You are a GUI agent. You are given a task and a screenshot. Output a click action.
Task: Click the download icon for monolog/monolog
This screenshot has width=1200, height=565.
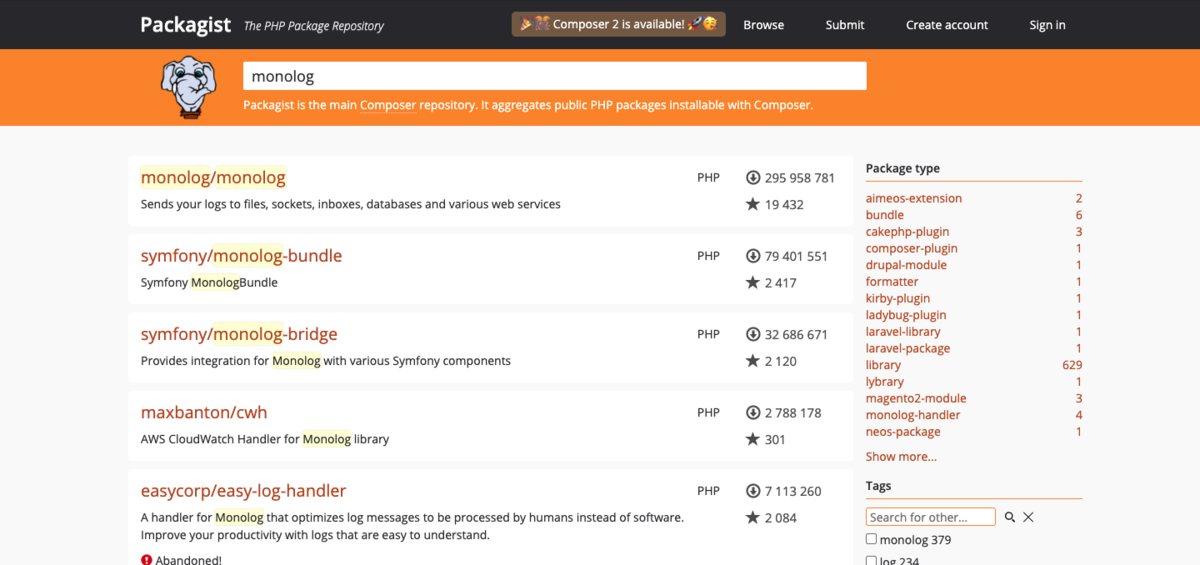(x=753, y=178)
